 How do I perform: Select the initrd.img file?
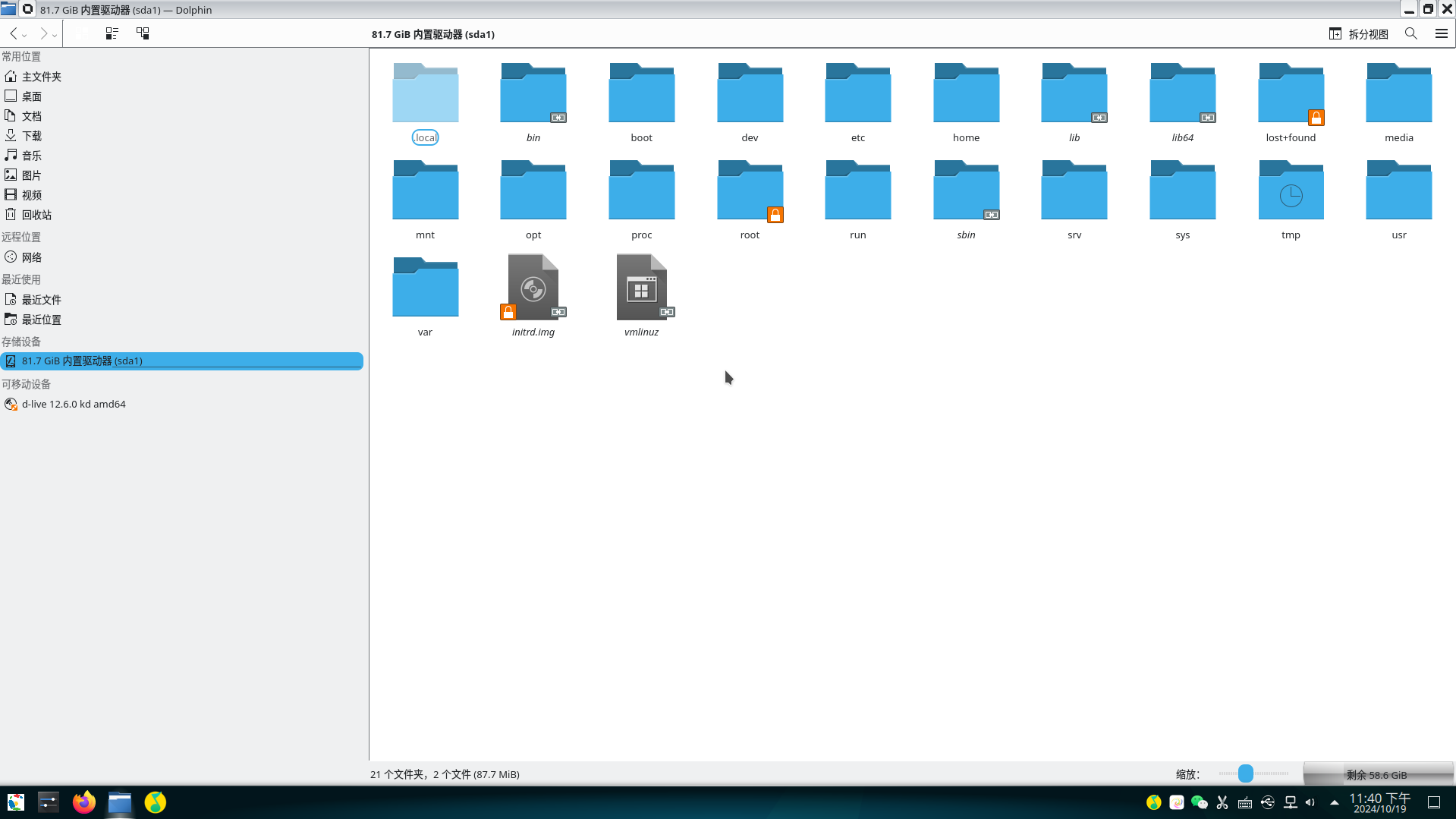tap(533, 287)
